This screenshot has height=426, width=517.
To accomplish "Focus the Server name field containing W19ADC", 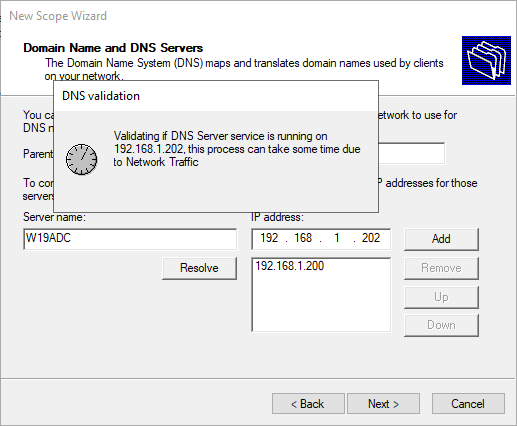I will point(130,239).
